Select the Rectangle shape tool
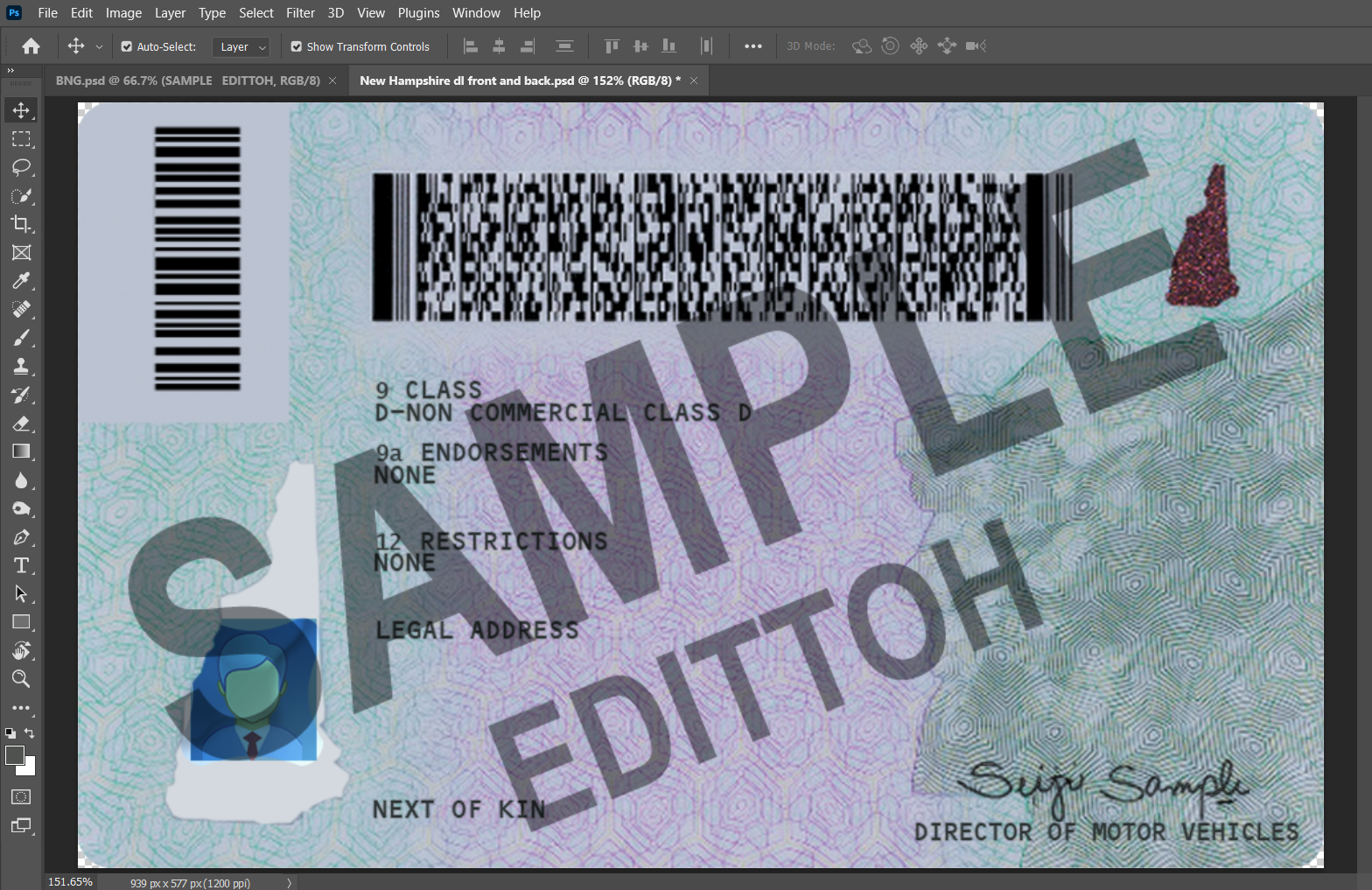Image resolution: width=1372 pixels, height=890 pixels. pos(21,622)
